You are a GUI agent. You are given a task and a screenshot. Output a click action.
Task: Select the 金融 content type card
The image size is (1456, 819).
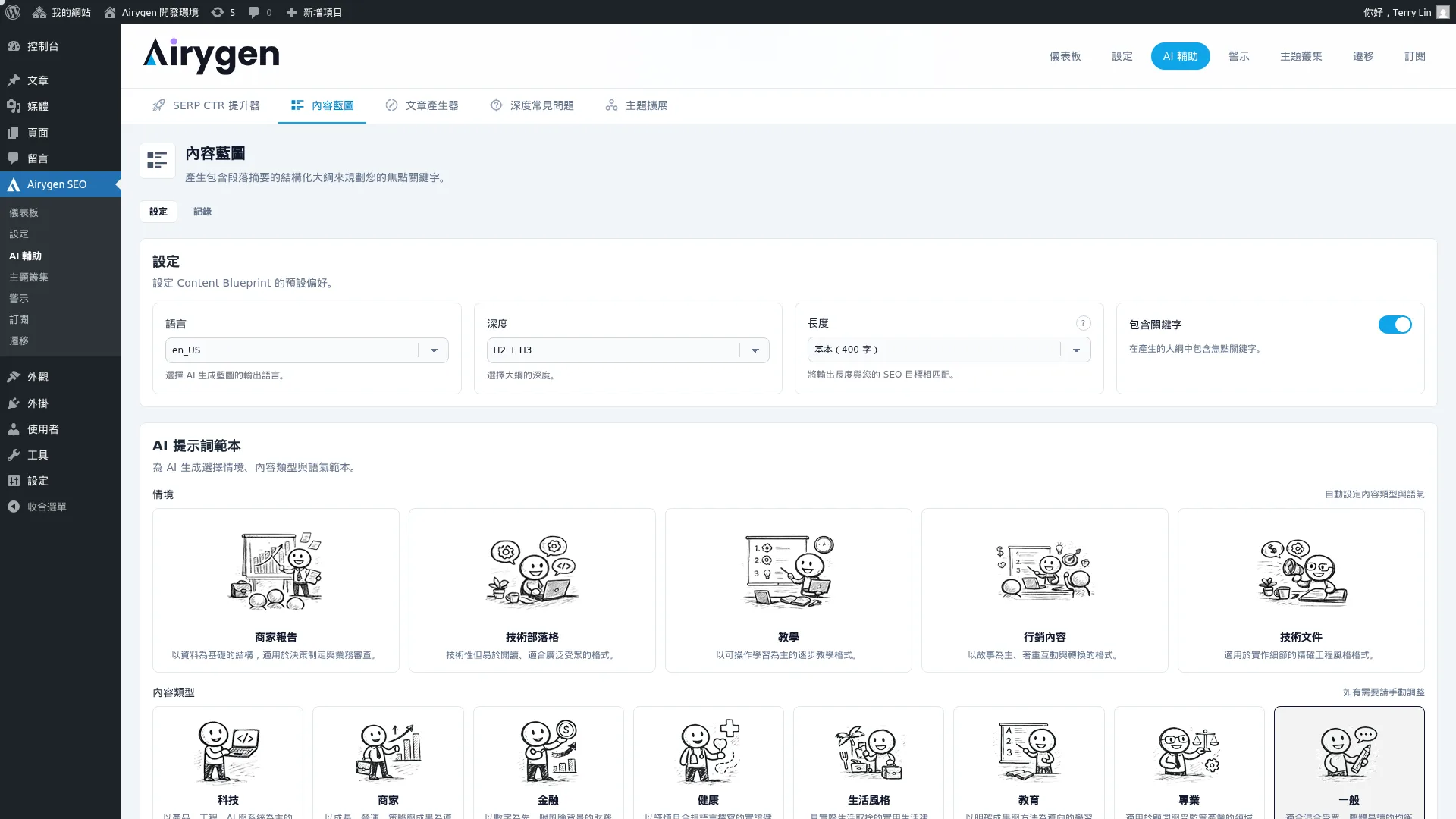(548, 763)
